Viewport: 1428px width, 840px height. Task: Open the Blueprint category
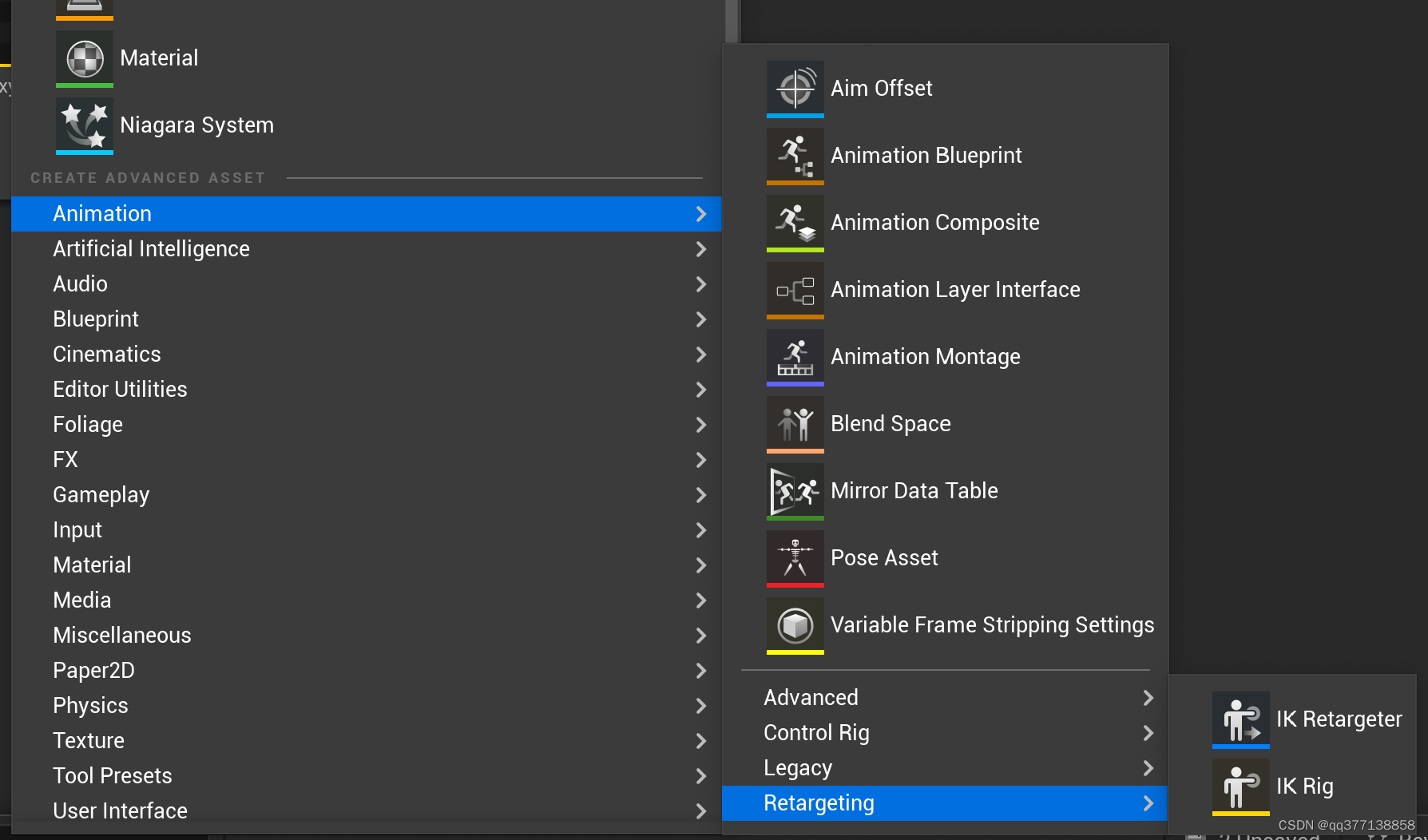pos(367,319)
